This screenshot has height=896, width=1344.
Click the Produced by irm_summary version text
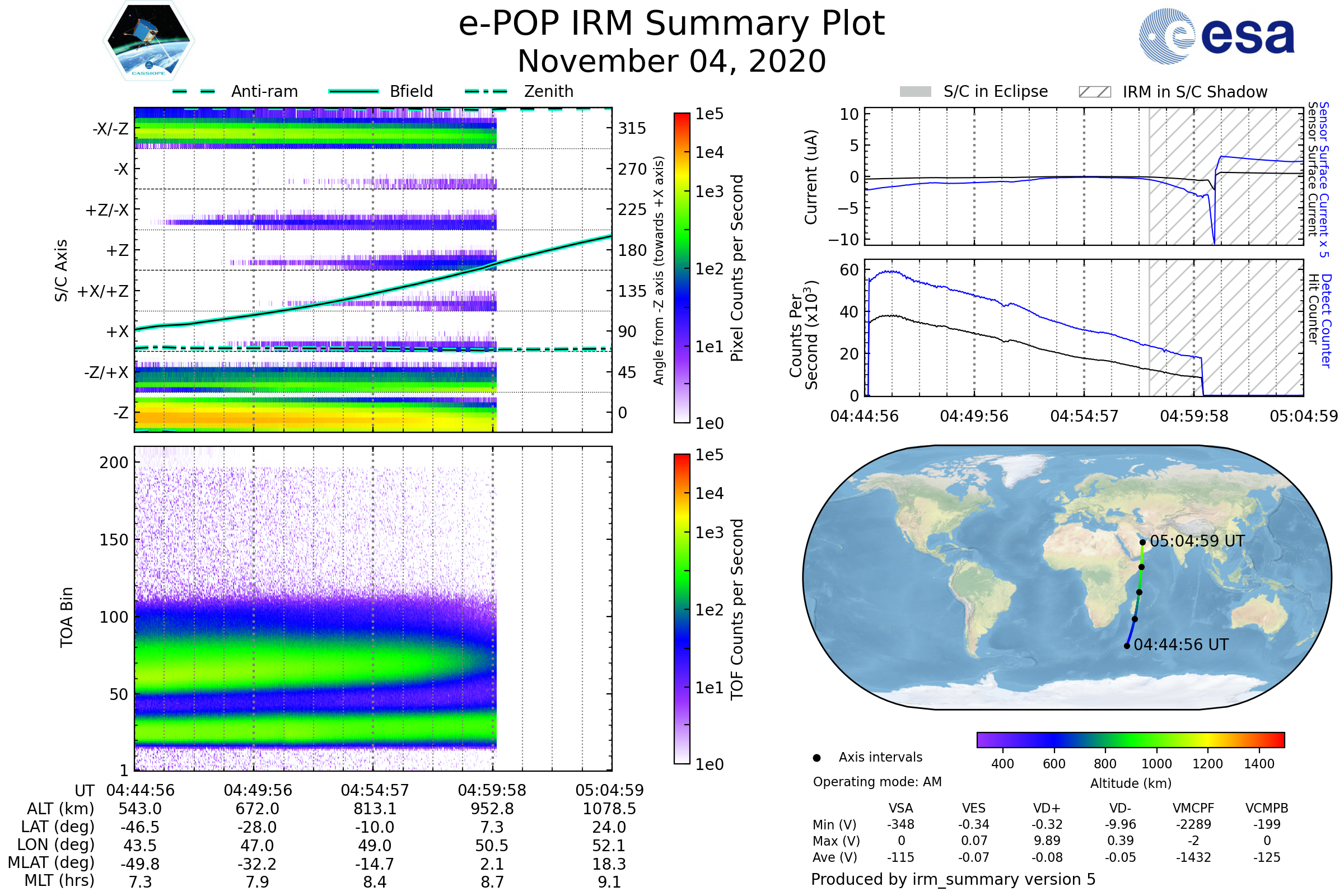pos(953,879)
